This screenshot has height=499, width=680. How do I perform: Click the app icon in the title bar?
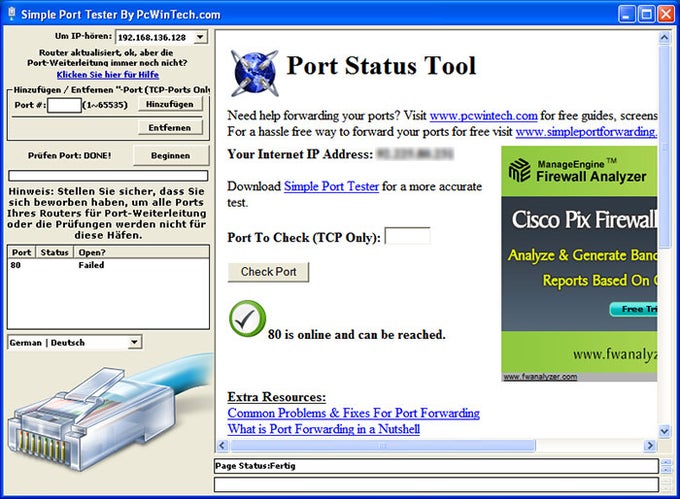pyautogui.click(x=12, y=13)
